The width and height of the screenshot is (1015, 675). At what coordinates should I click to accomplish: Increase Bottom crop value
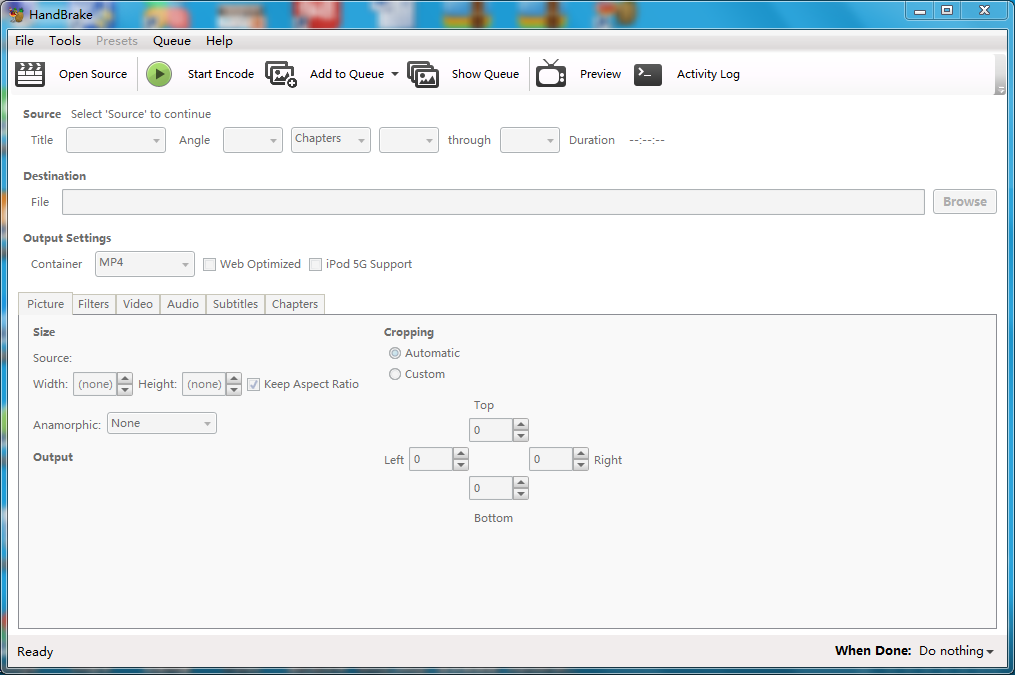coord(520,483)
